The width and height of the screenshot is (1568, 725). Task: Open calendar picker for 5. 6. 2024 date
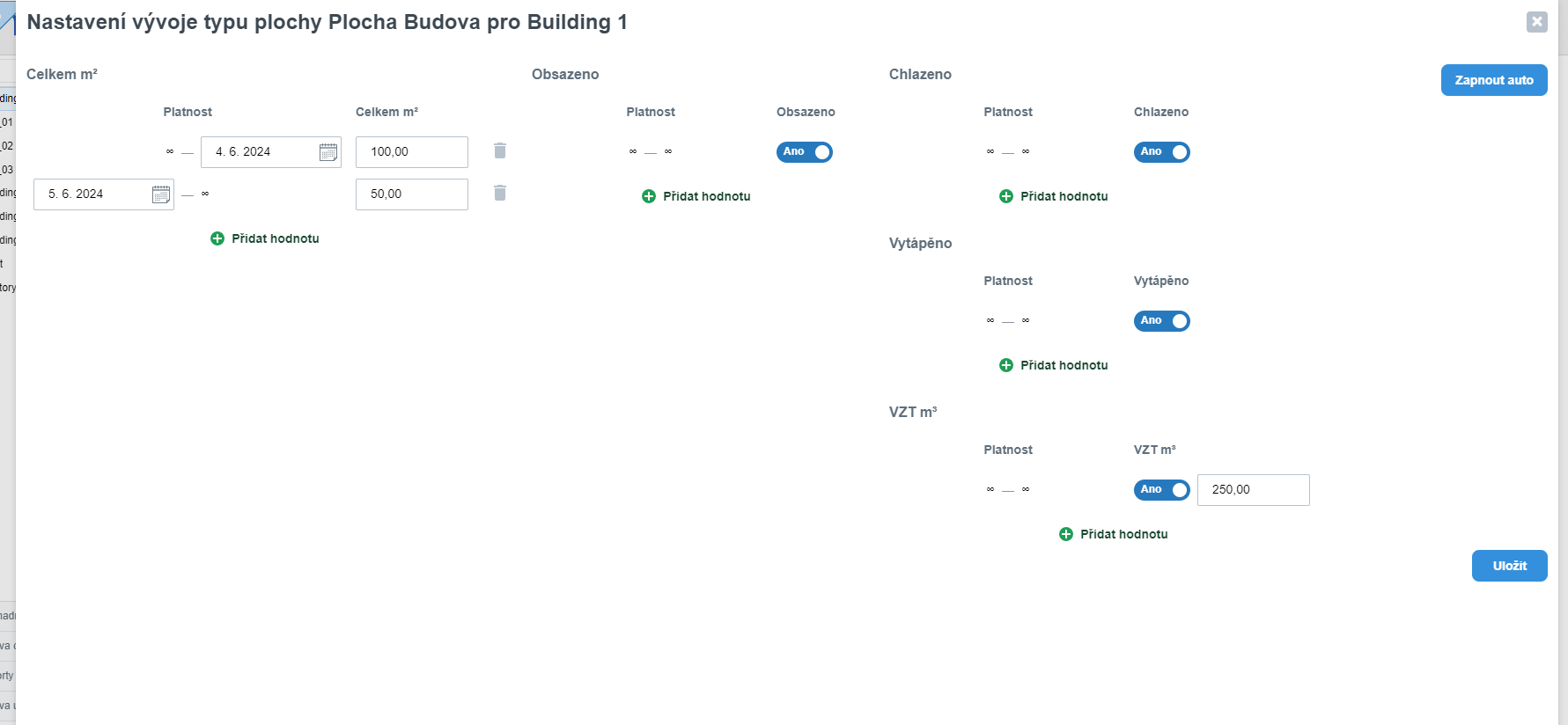(x=161, y=194)
